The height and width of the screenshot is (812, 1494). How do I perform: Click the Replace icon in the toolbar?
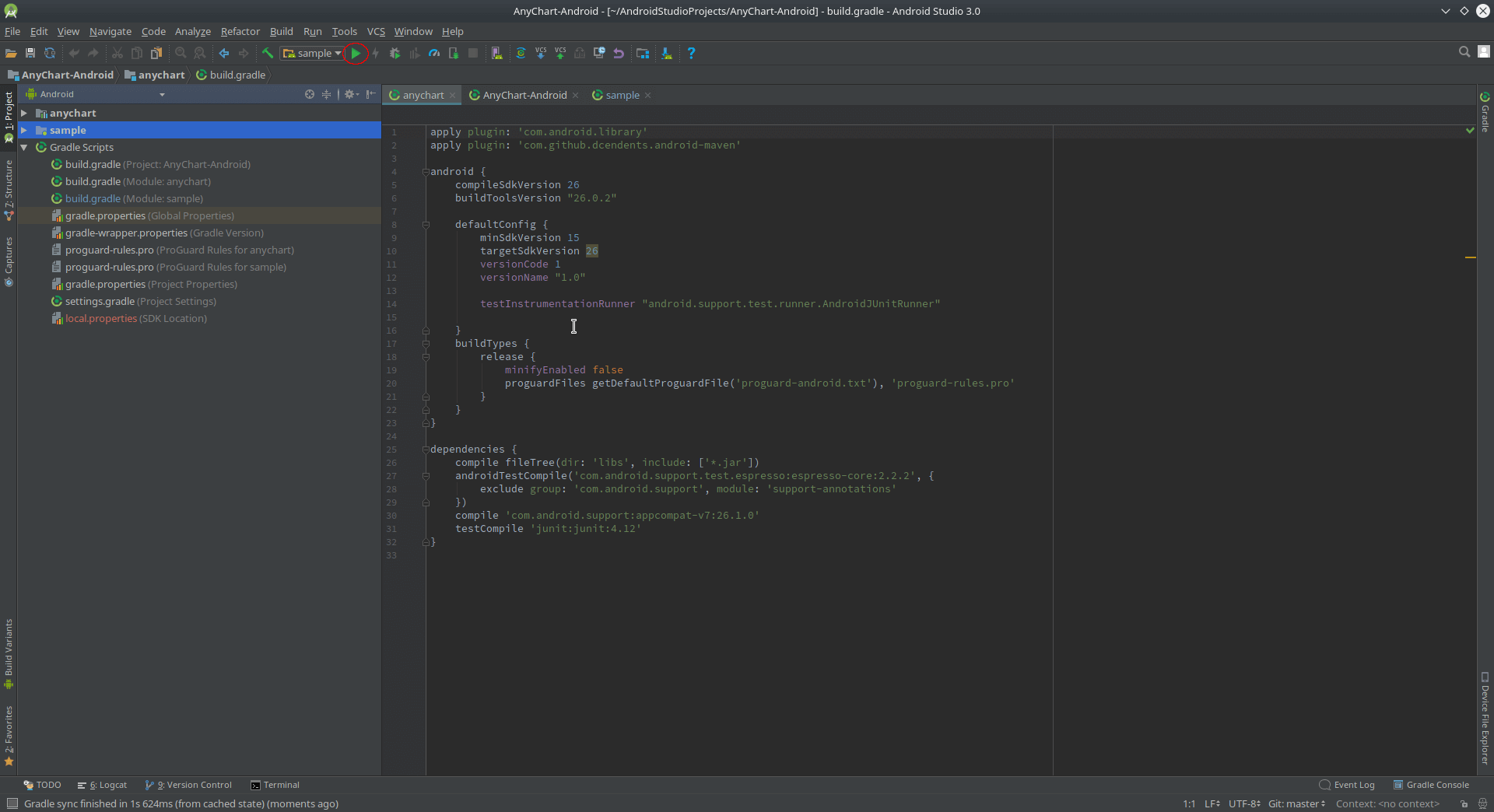[200, 53]
